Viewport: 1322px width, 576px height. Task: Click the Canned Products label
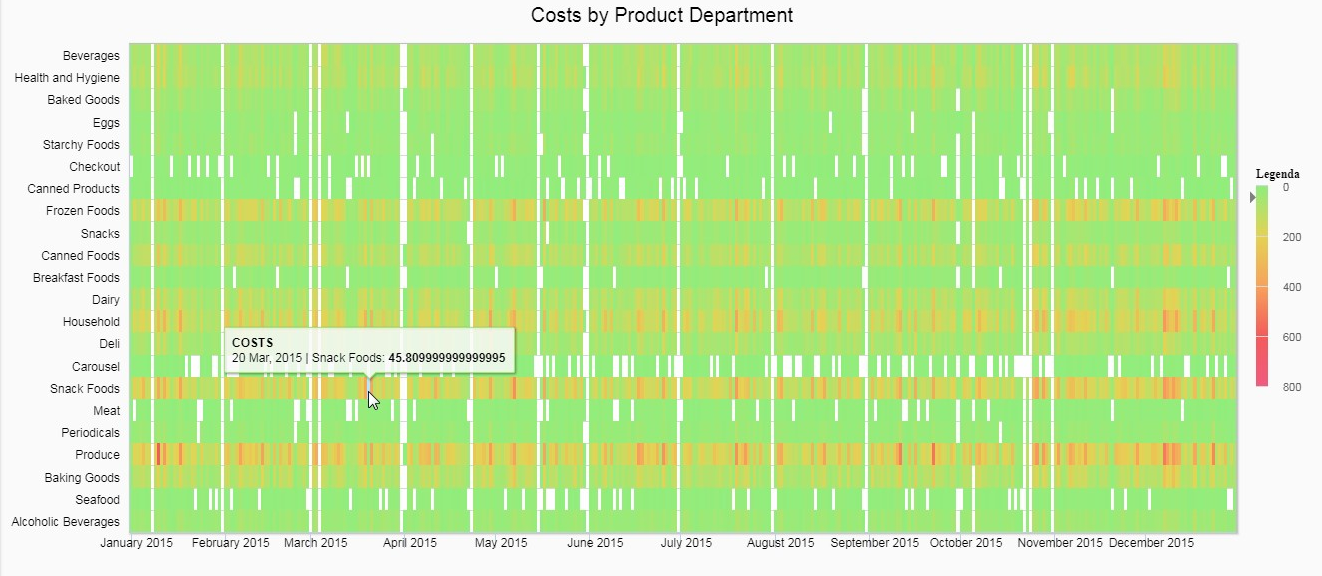(73, 189)
